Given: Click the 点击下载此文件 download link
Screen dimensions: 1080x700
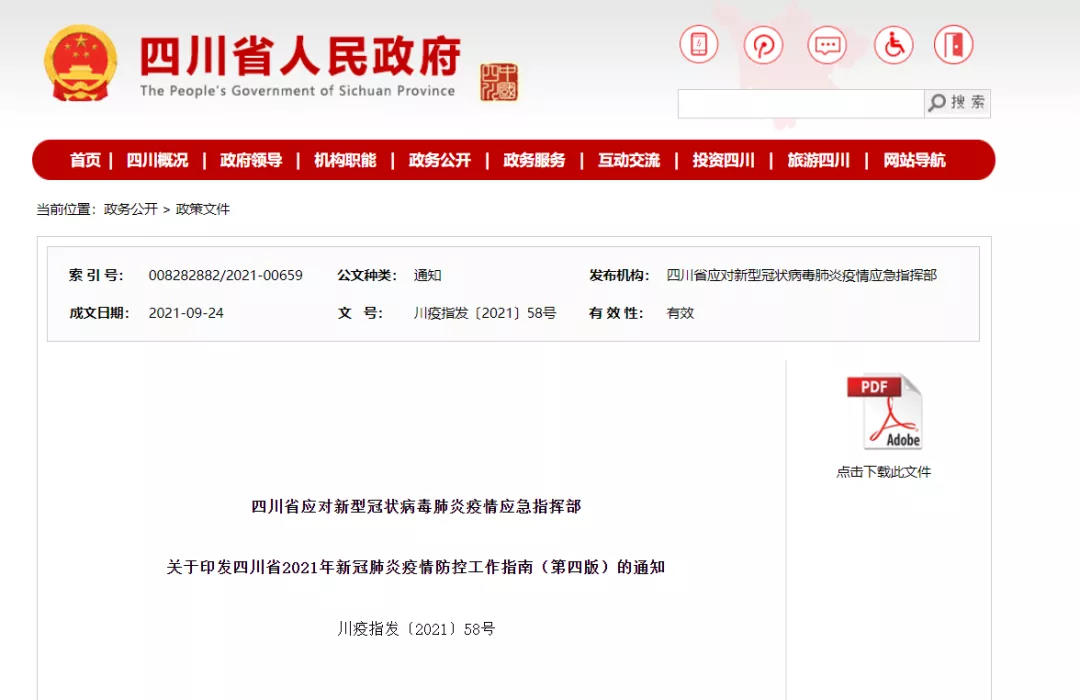Looking at the screenshot, I should 884,471.
